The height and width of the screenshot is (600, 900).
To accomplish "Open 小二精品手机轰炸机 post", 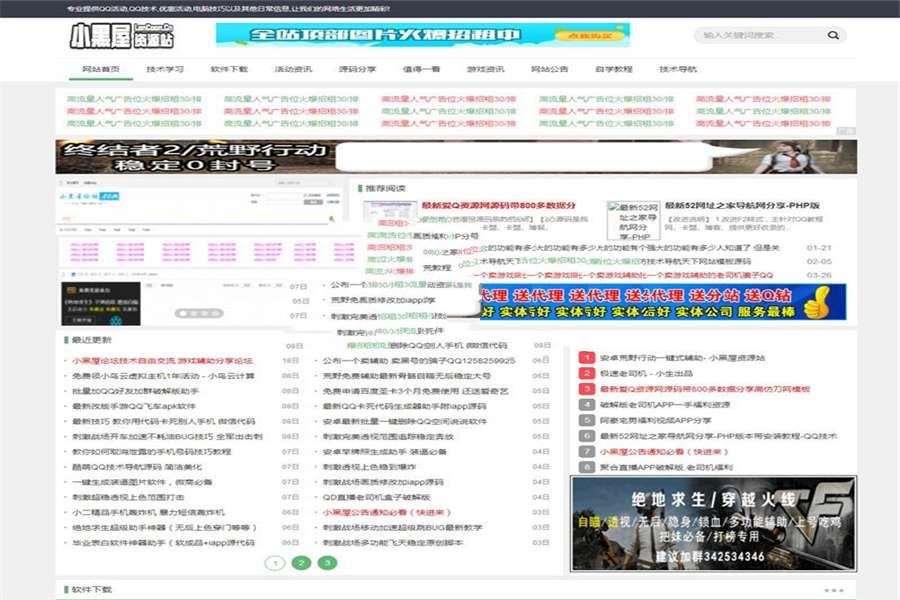I will (148, 512).
